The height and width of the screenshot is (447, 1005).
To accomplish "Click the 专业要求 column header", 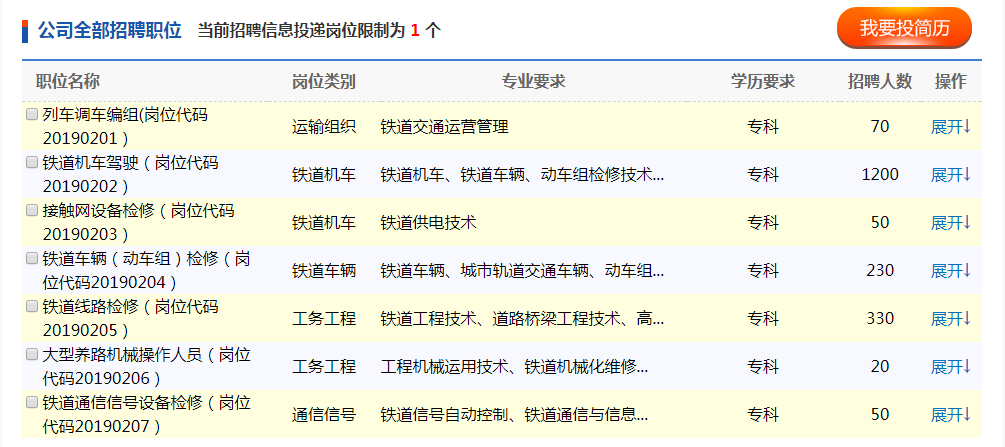I will (x=533, y=82).
